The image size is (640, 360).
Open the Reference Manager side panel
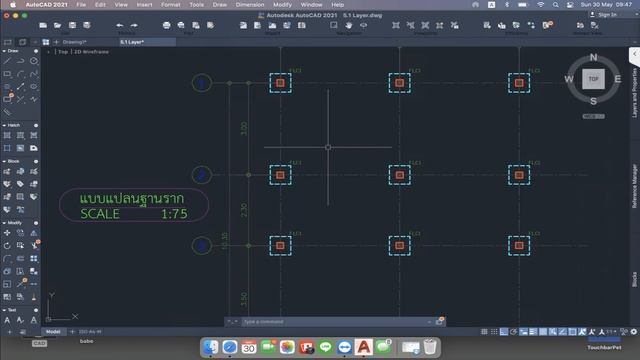coord(634,186)
